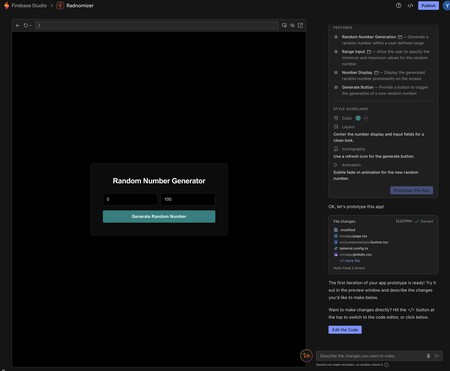
Task: Click the minimum value input showing 0
Action: pos(130,199)
